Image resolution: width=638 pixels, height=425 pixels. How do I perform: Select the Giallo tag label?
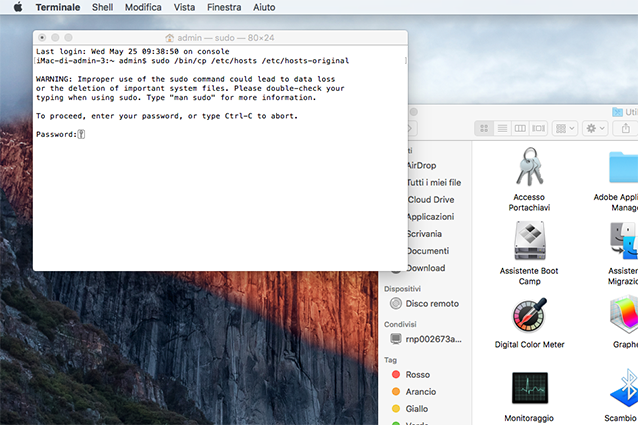pos(417,409)
